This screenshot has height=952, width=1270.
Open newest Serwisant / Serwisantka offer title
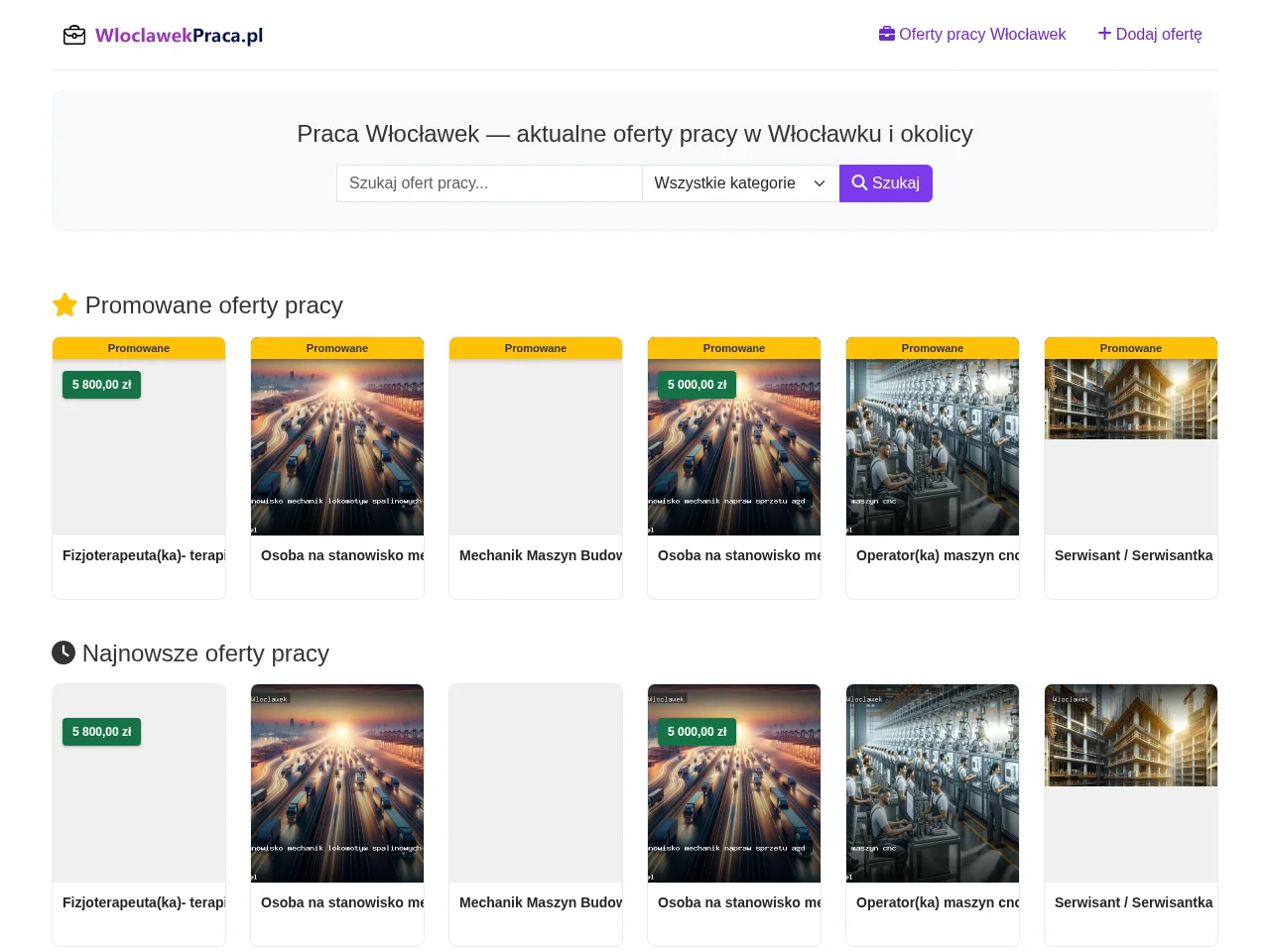pyautogui.click(x=1134, y=902)
